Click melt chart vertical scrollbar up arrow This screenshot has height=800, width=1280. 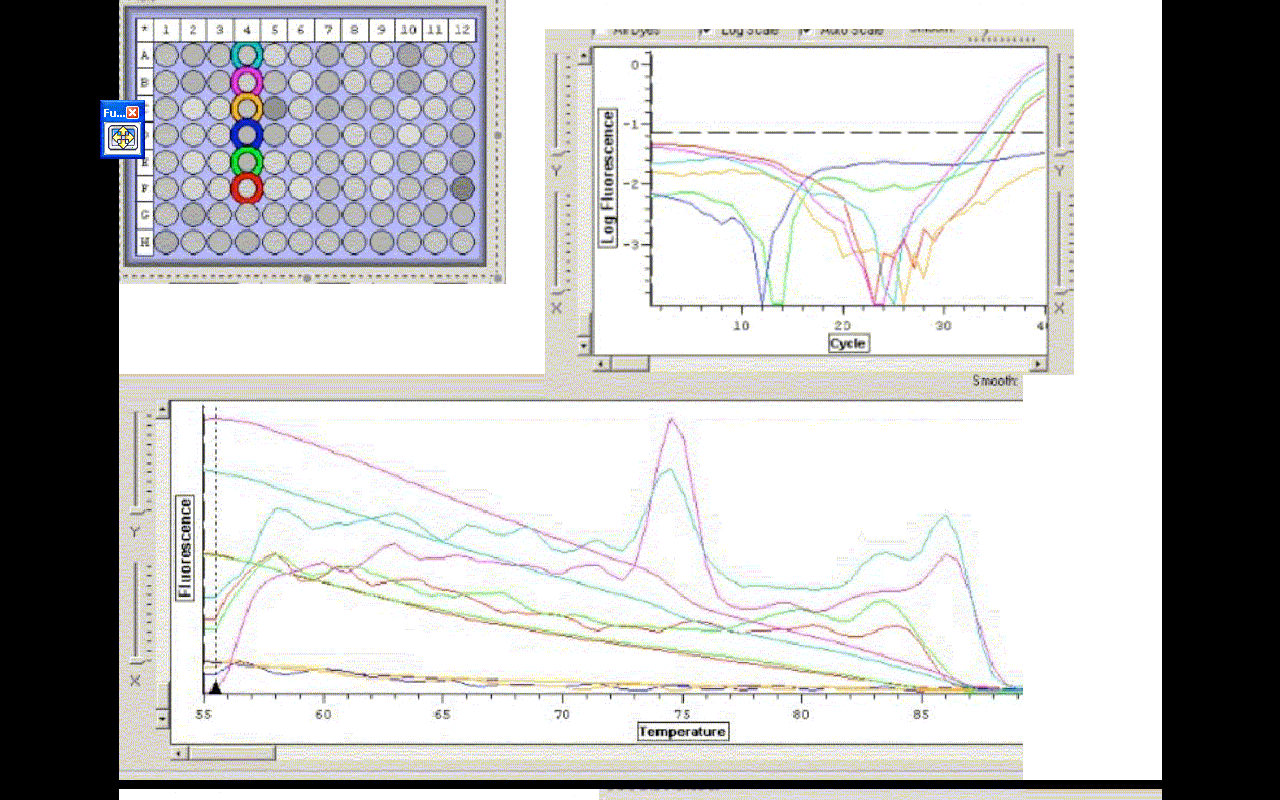coord(162,409)
